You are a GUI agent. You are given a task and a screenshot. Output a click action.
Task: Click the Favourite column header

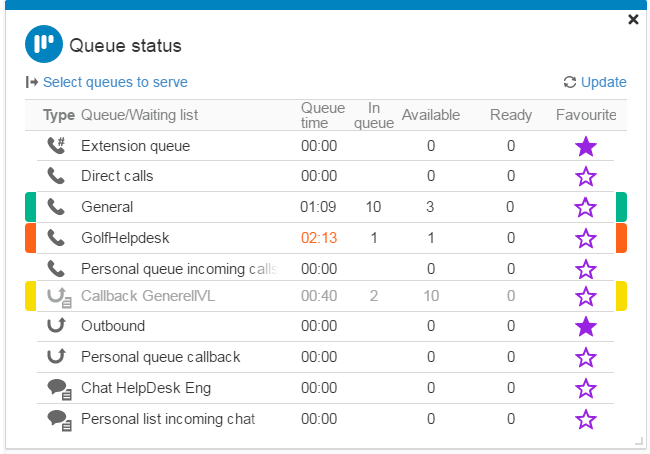586,115
